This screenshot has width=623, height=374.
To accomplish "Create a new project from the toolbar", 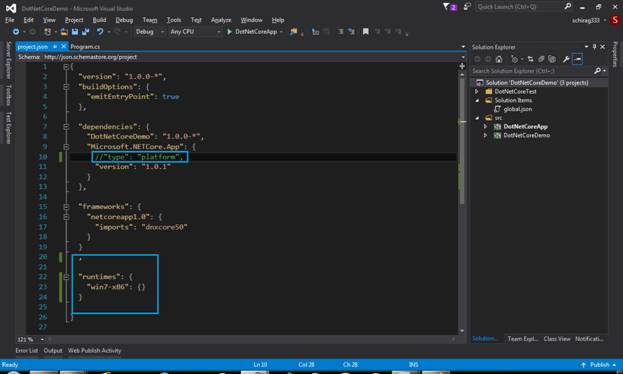I will [x=47, y=31].
